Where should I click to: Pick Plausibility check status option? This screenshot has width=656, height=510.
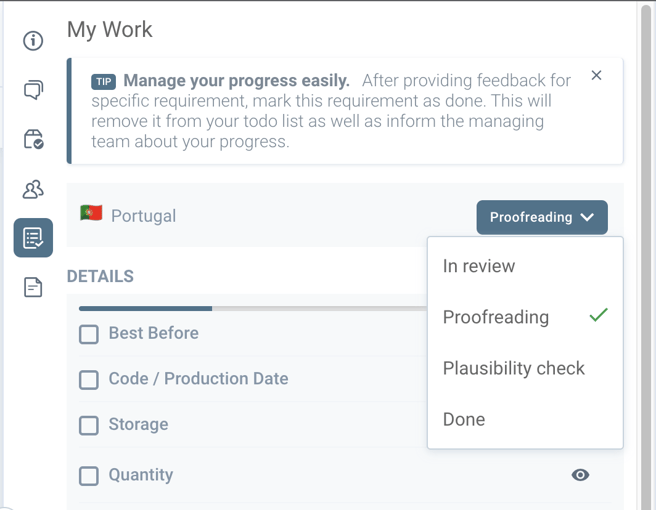pyautogui.click(x=514, y=368)
